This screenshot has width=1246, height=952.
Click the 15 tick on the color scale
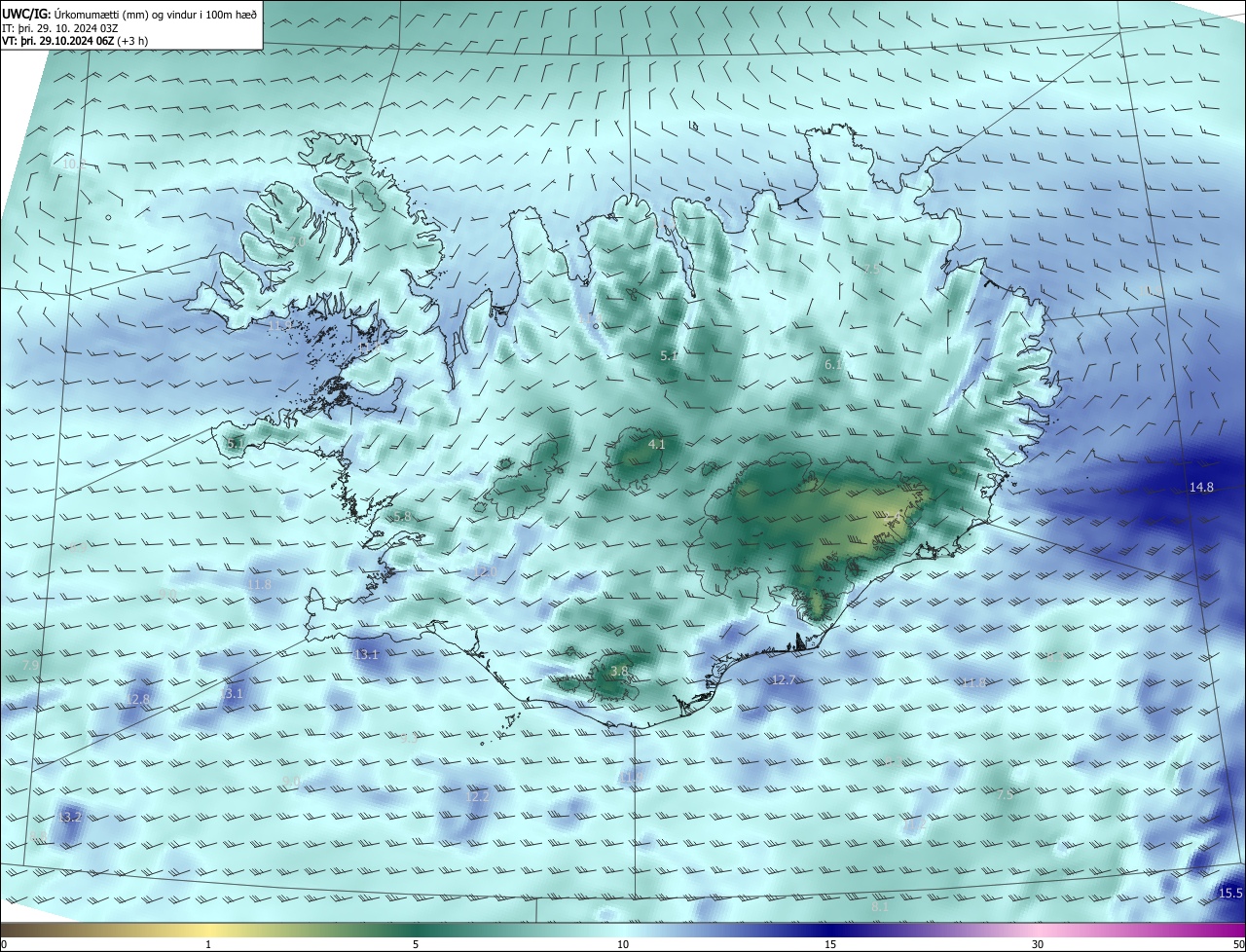tap(830, 944)
